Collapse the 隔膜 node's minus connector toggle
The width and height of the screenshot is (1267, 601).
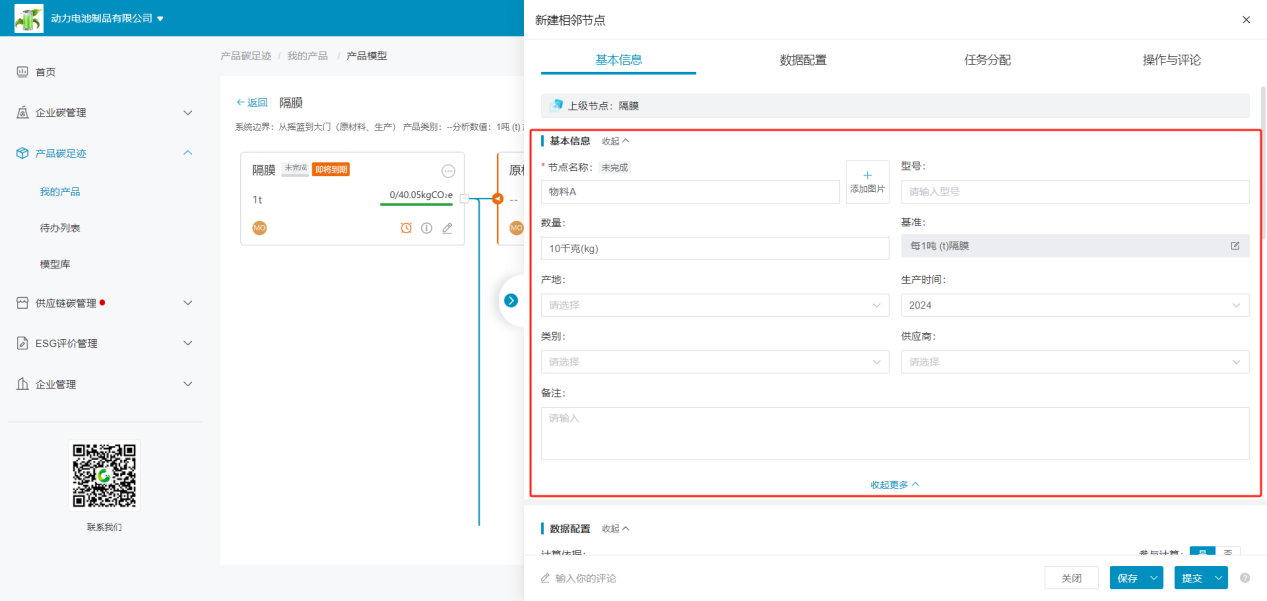coord(464,198)
